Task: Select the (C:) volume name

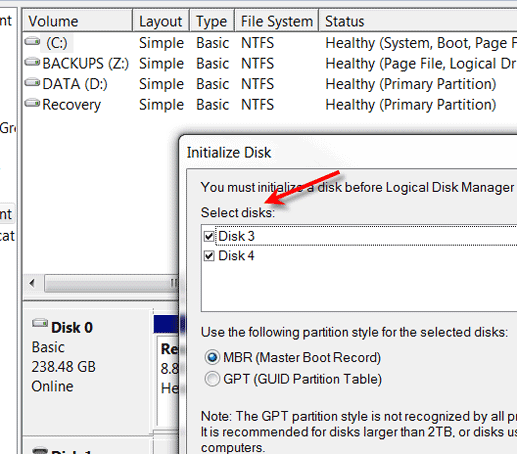Action: pos(57,43)
